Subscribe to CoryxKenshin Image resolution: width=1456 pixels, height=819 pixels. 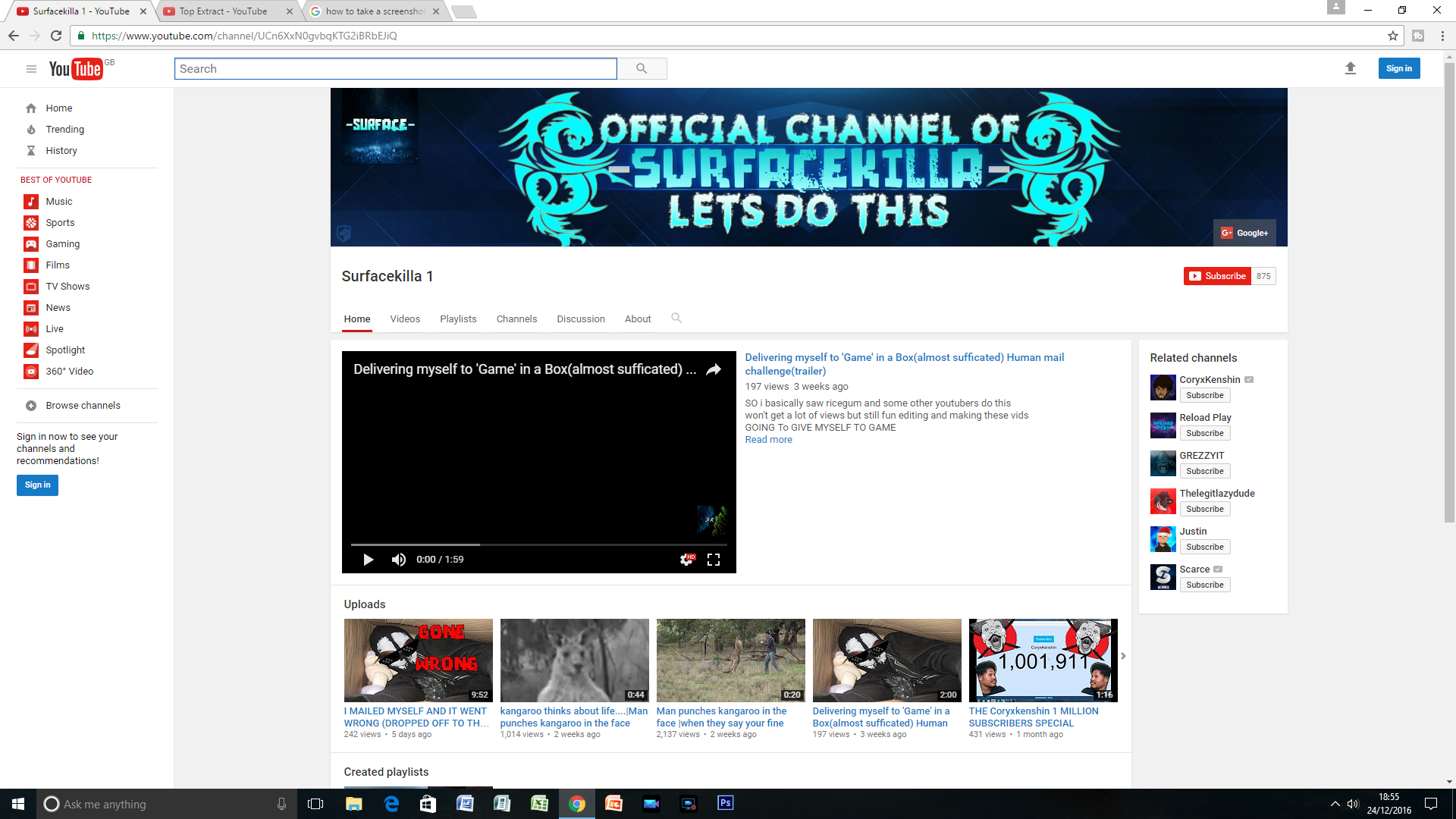coord(1204,395)
